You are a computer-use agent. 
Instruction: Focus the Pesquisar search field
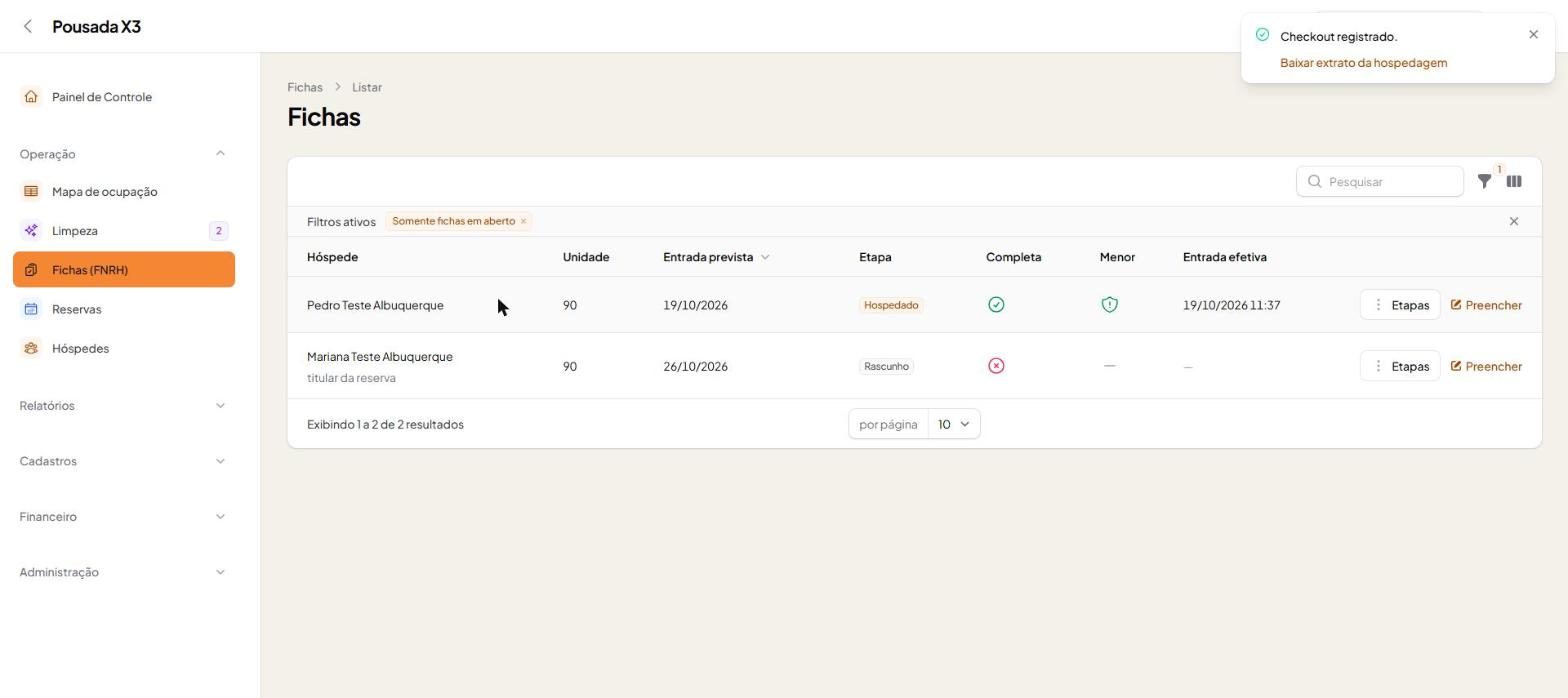1380,181
